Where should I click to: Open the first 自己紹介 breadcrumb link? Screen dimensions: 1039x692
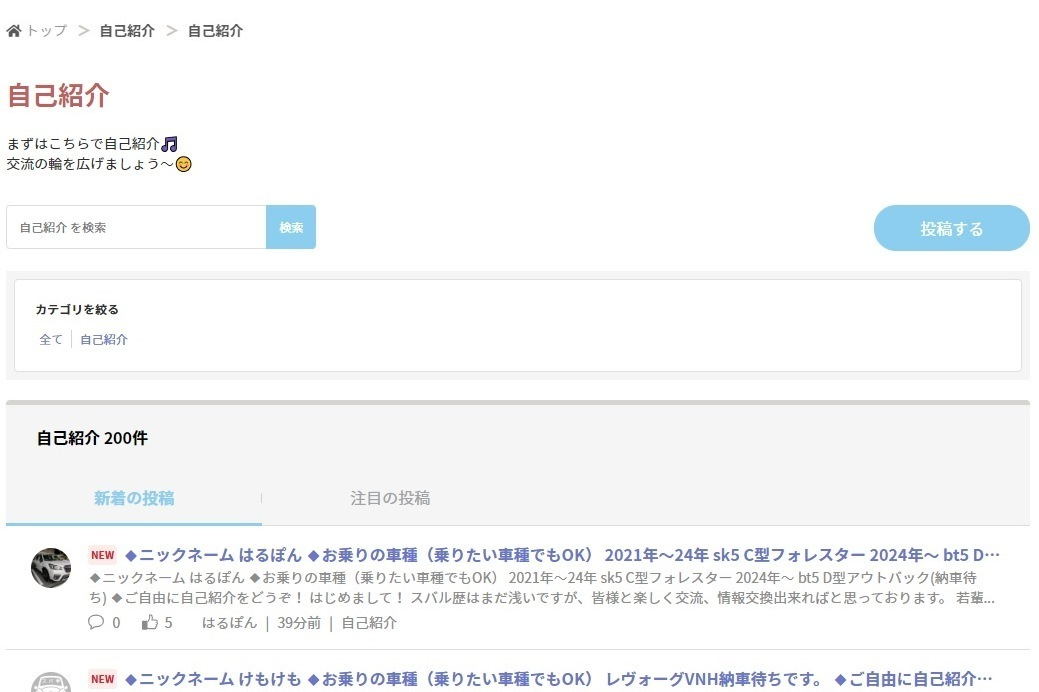(127, 30)
